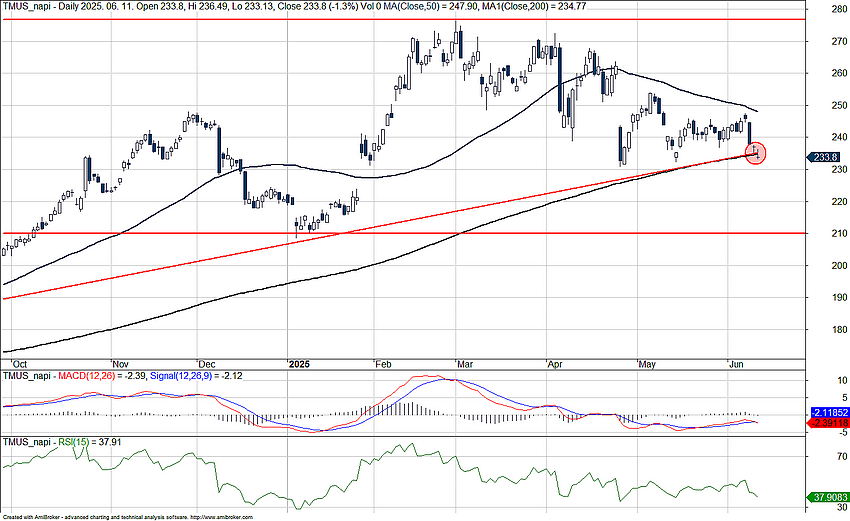Click the 200 price axis label
This screenshot has width=850, height=521.
[839, 265]
